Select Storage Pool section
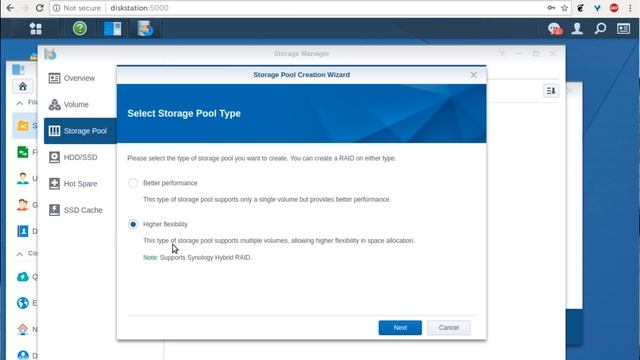Image resolution: width=640 pixels, height=360 pixels. pos(80,131)
